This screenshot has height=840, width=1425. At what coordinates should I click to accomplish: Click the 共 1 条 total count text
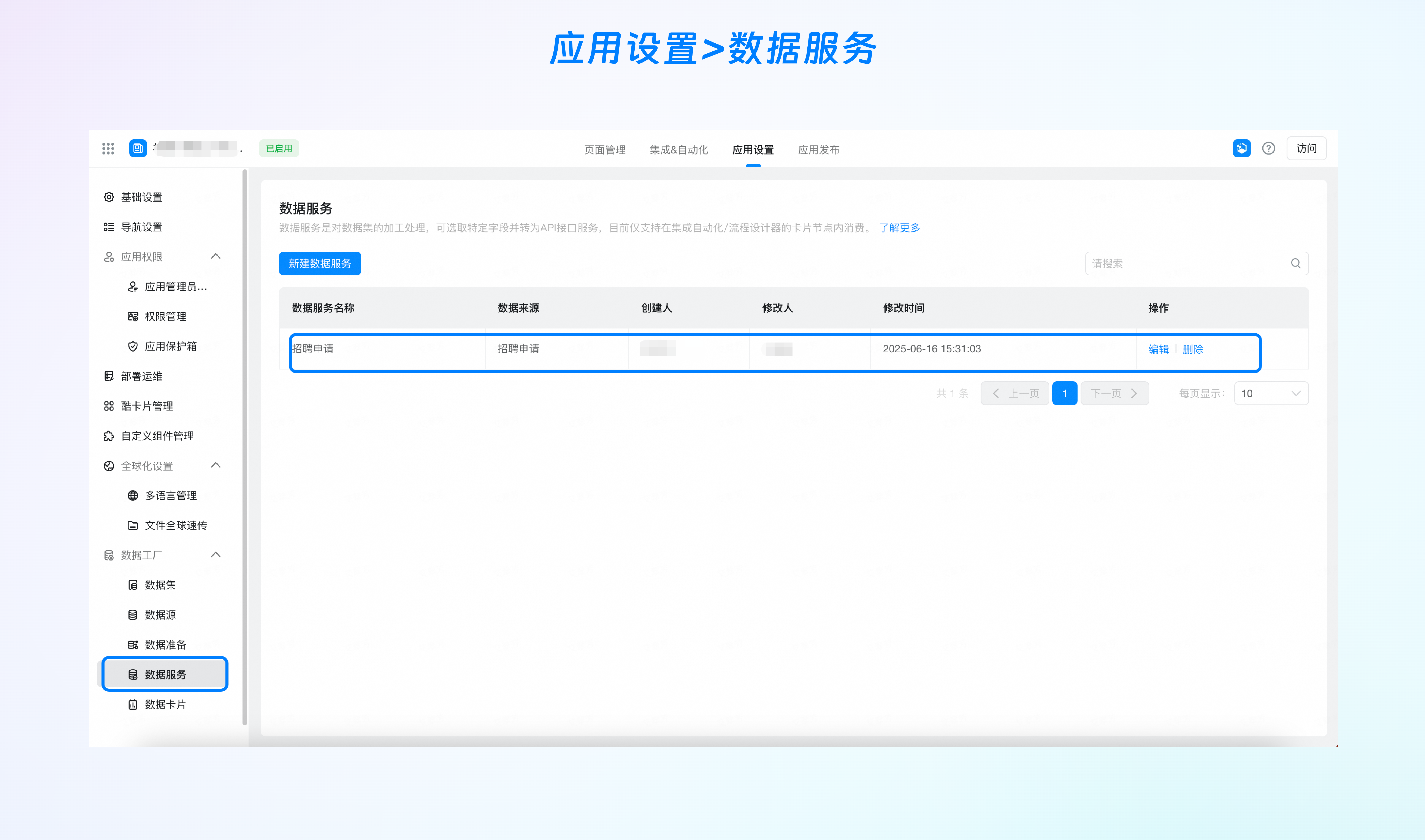952,393
